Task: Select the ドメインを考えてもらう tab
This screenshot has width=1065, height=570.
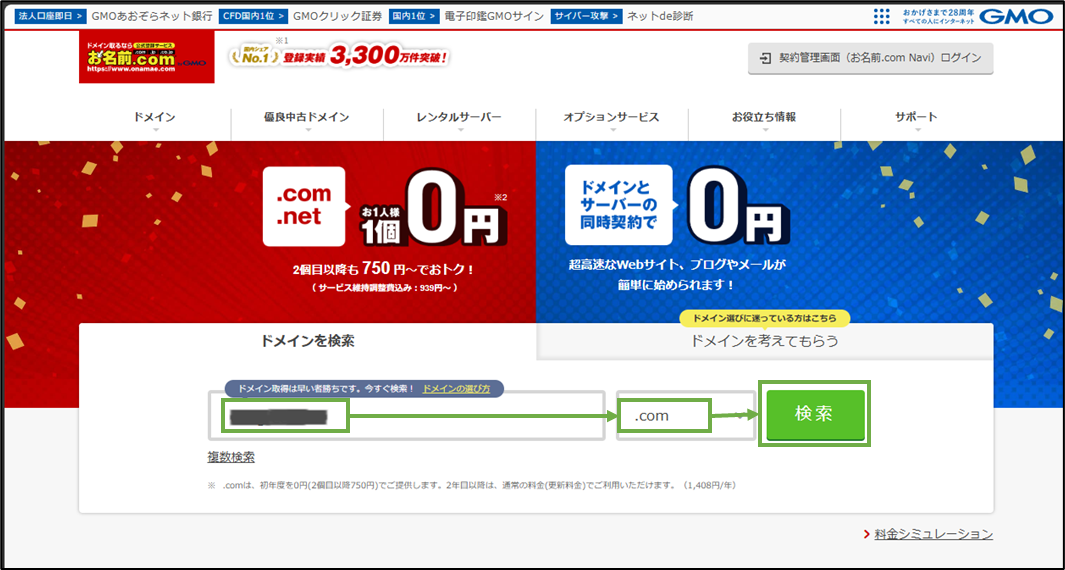Action: [765, 341]
